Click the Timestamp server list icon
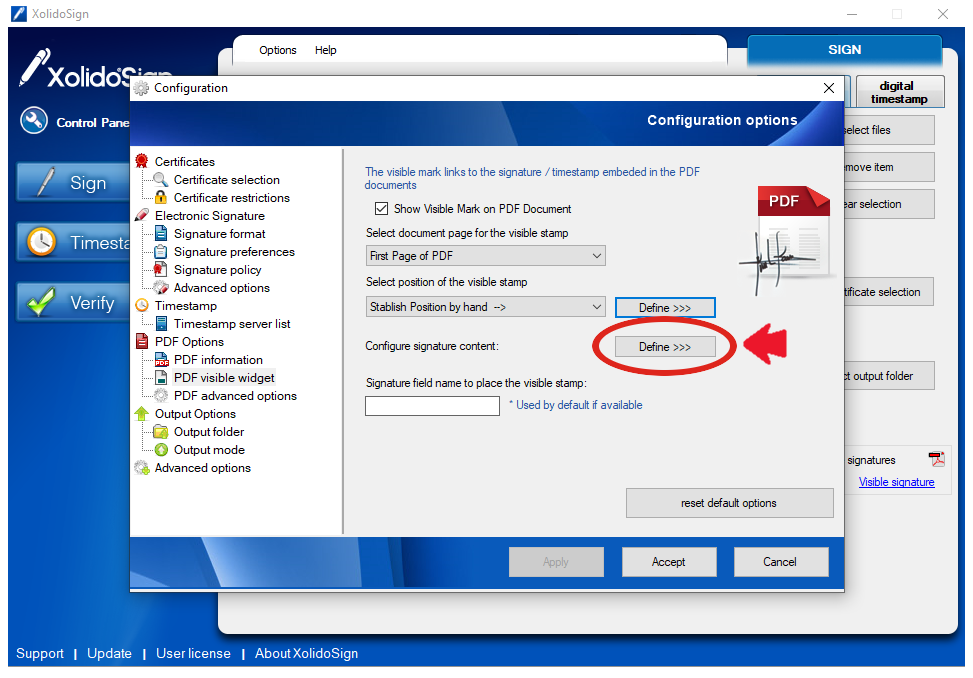Screen dimensions: 973x678 tap(161, 323)
